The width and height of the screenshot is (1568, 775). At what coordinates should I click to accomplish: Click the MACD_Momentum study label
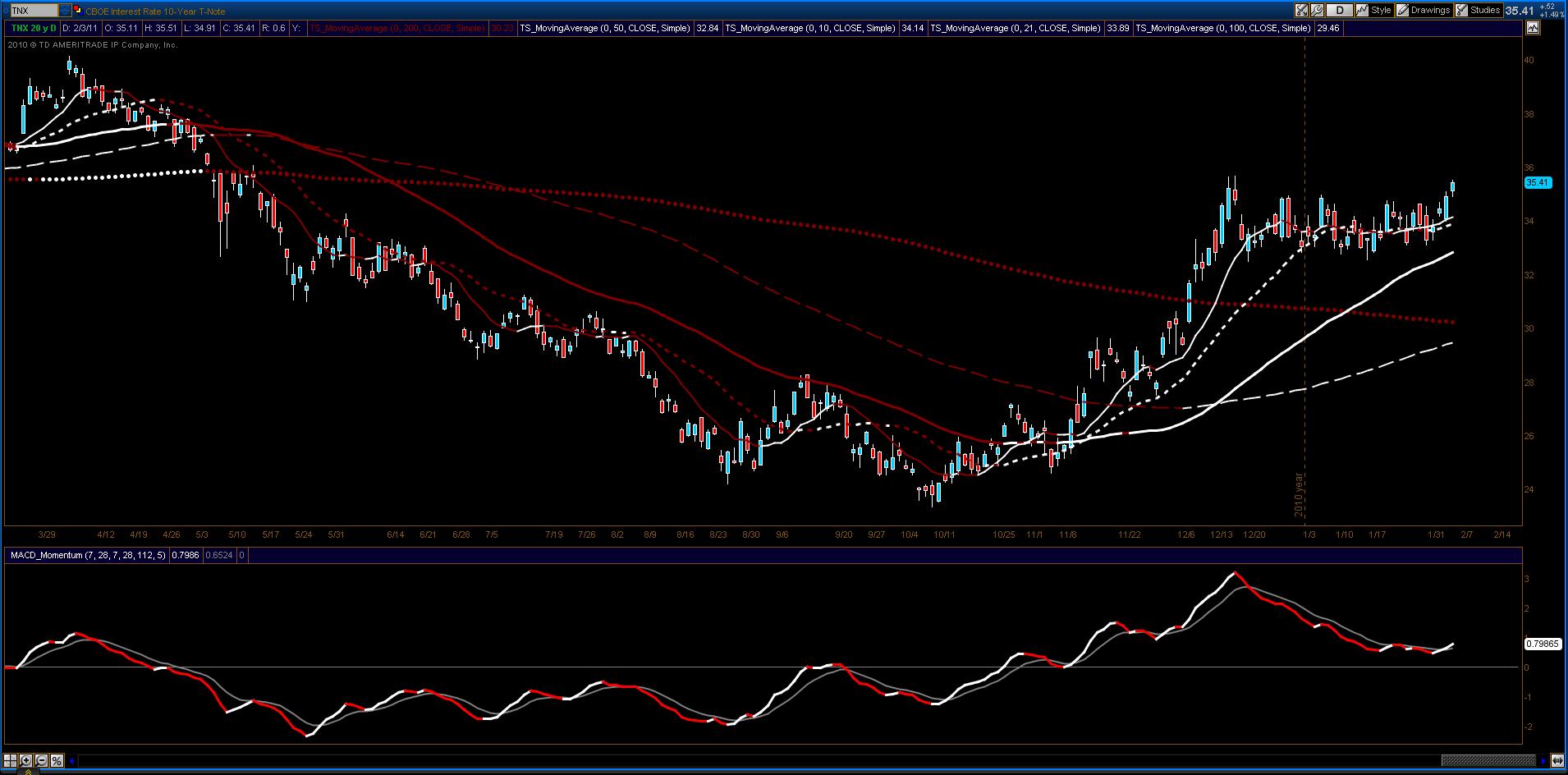point(87,556)
